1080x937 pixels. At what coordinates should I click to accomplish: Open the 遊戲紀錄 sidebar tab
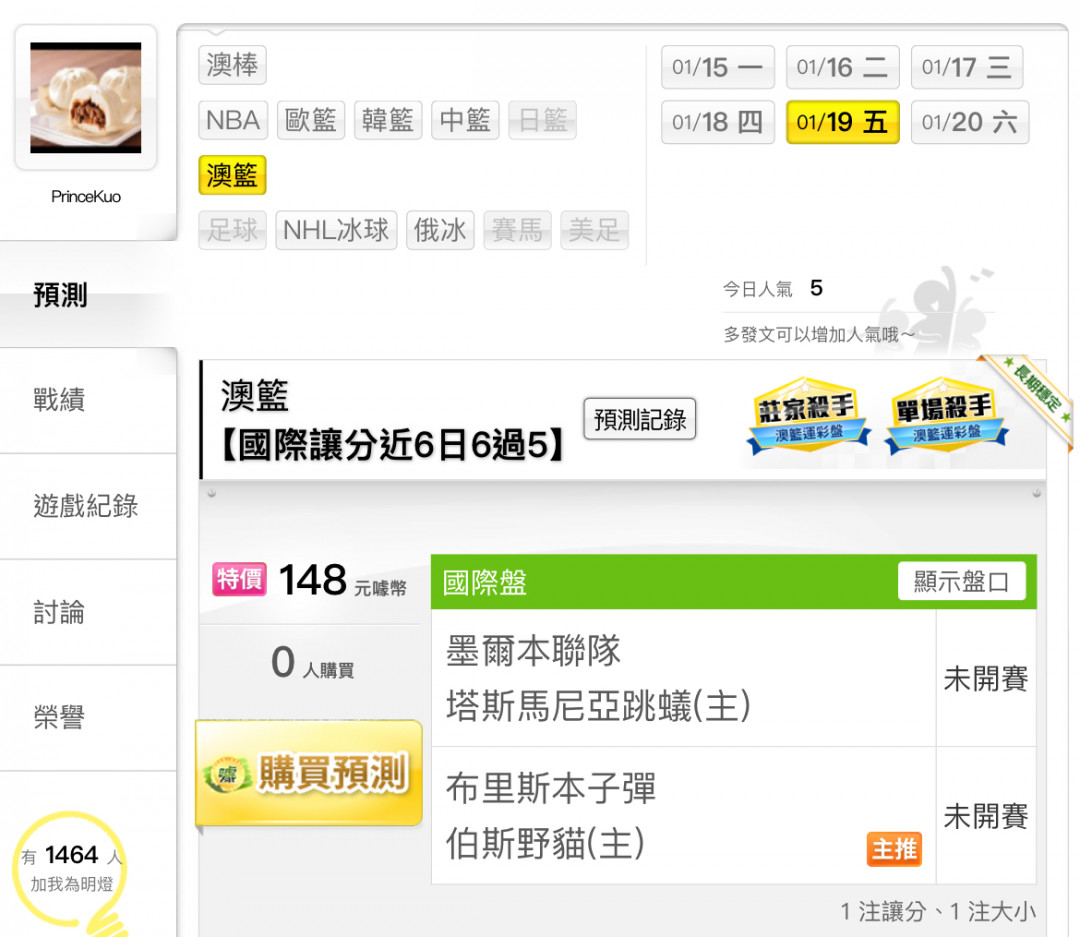pos(88,506)
